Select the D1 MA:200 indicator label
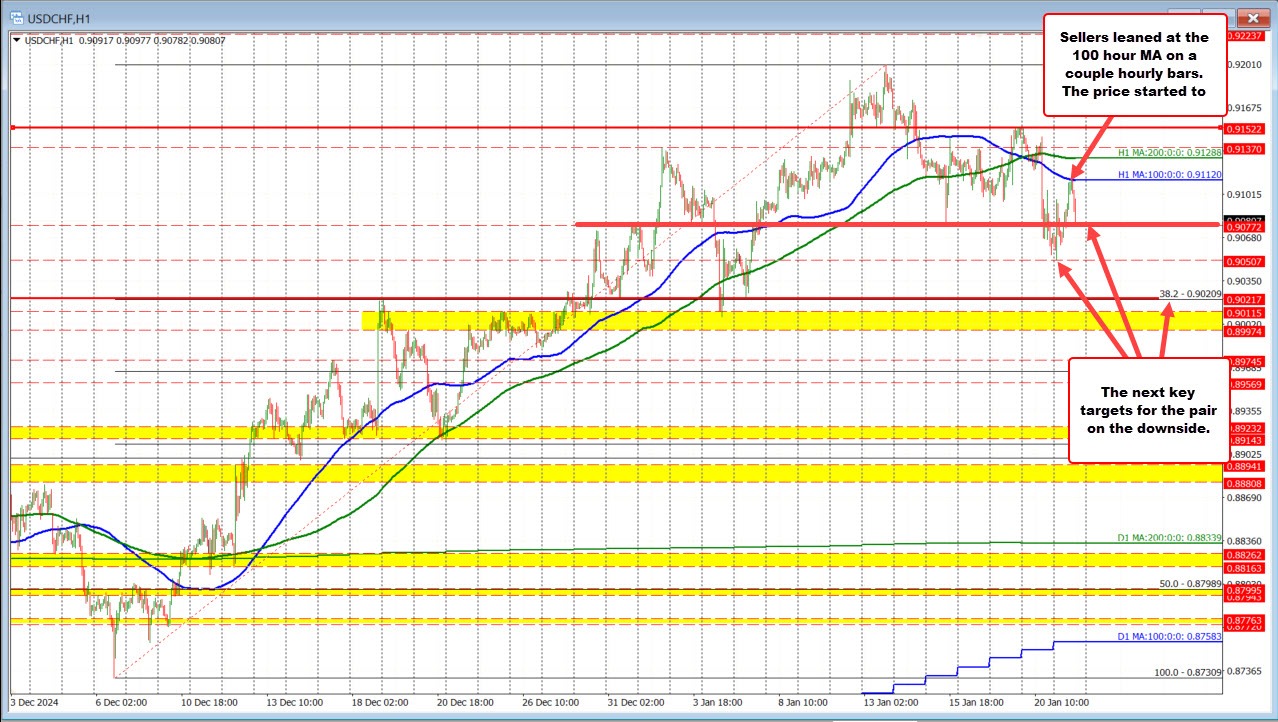The height and width of the screenshot is (722, 1278). click(1167, 538)
